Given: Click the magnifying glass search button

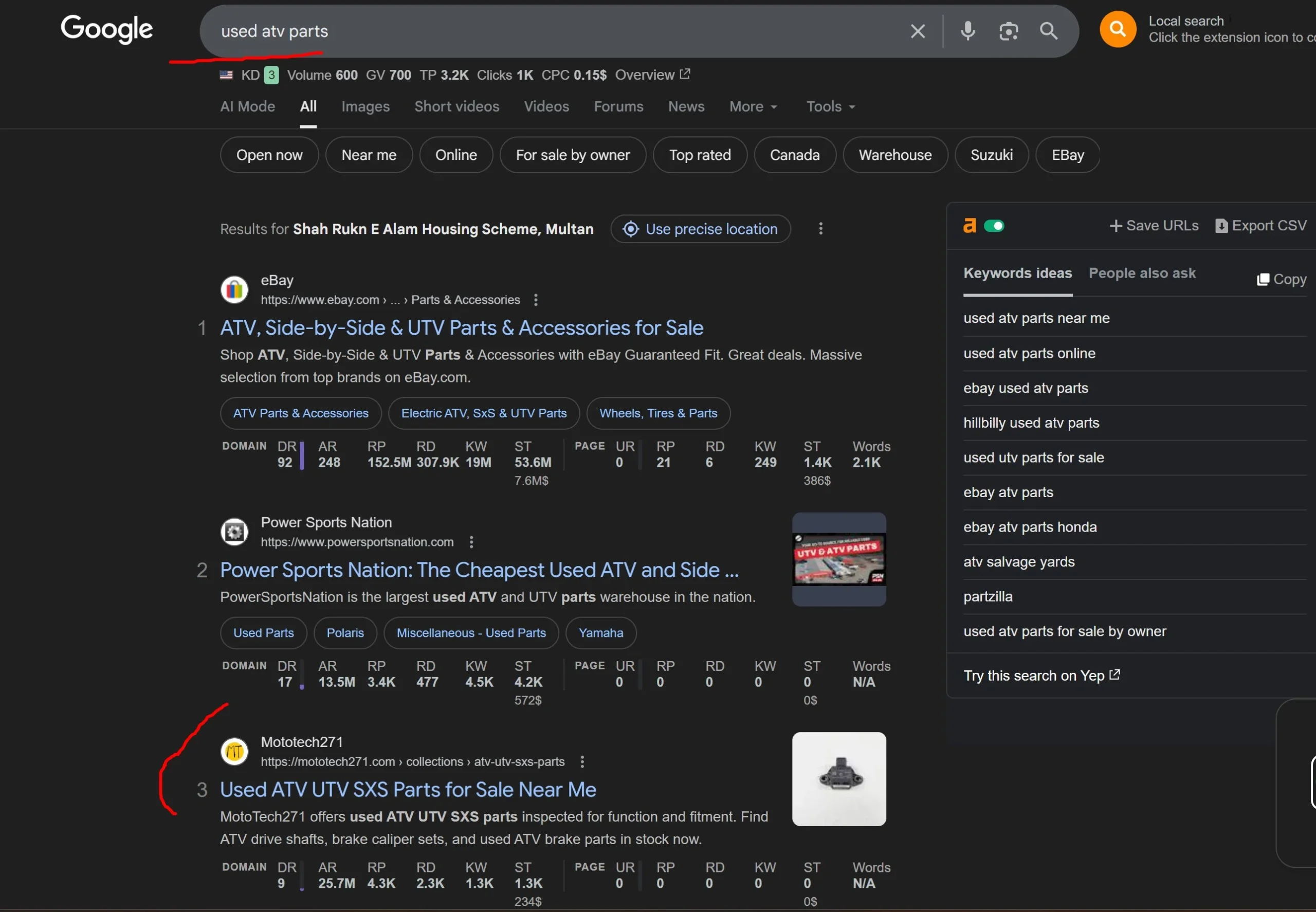Looking at the screenshot, I should [x=1048, y=31].
